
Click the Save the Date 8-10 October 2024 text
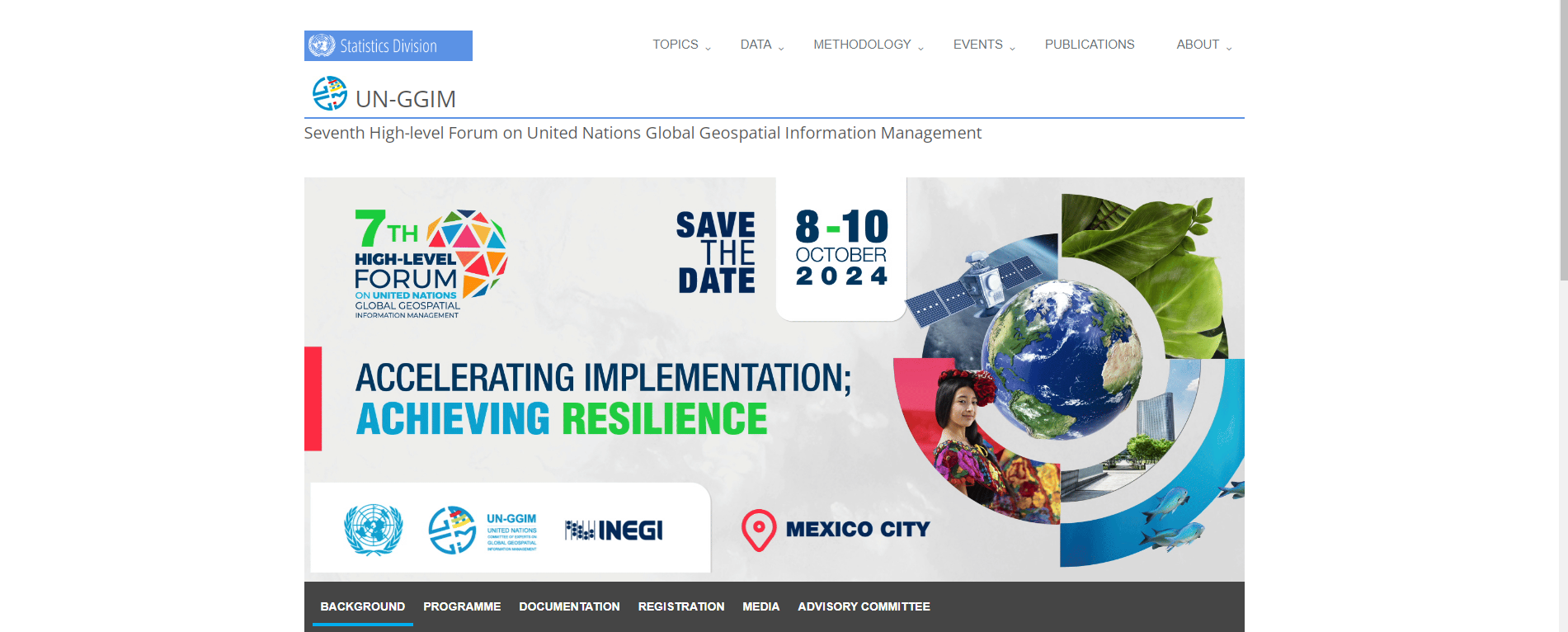[x=782, y=249]
